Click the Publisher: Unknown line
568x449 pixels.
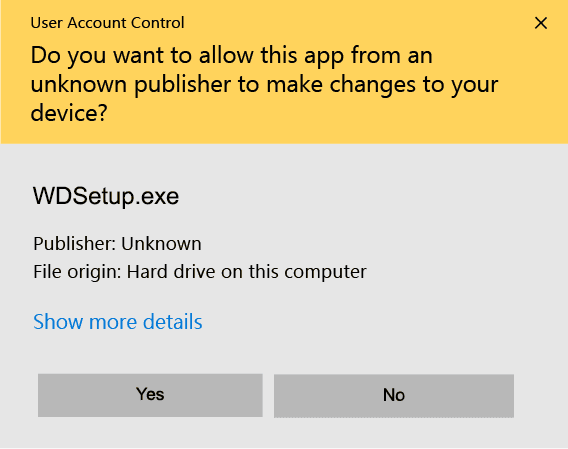point(117,243)
